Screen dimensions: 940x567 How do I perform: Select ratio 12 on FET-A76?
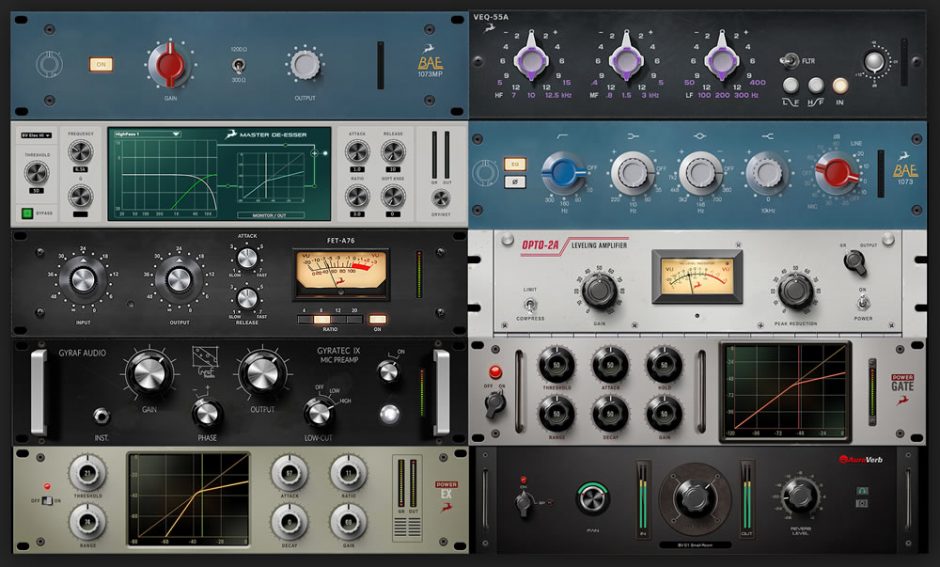(338, 319)
